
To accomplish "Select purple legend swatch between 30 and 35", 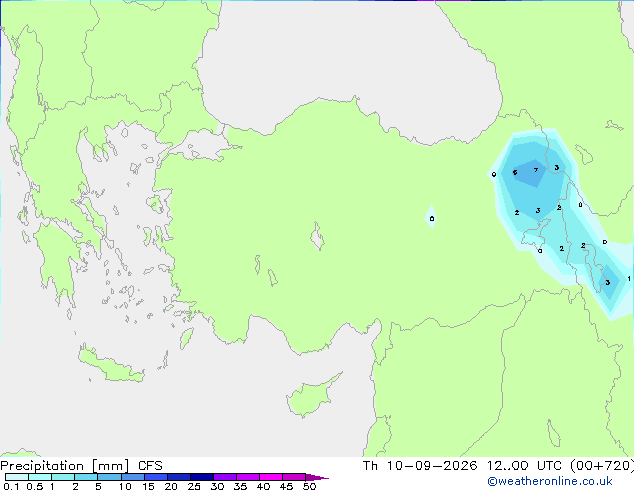I will click(224, 477).
